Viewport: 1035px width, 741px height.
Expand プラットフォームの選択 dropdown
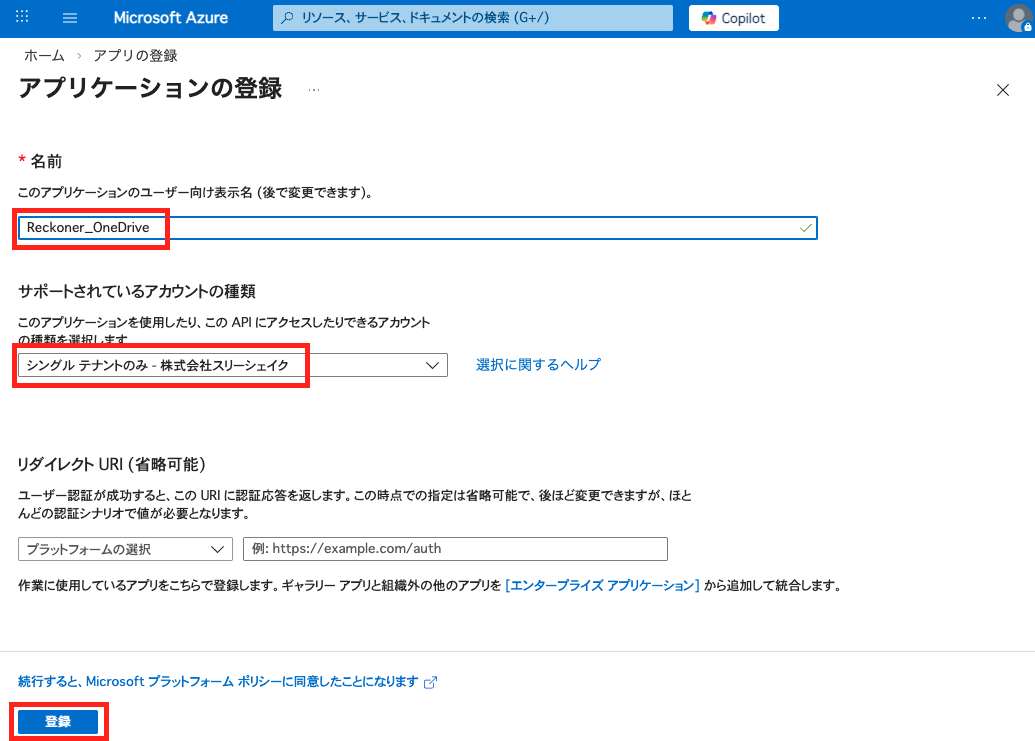click(125, 549)
